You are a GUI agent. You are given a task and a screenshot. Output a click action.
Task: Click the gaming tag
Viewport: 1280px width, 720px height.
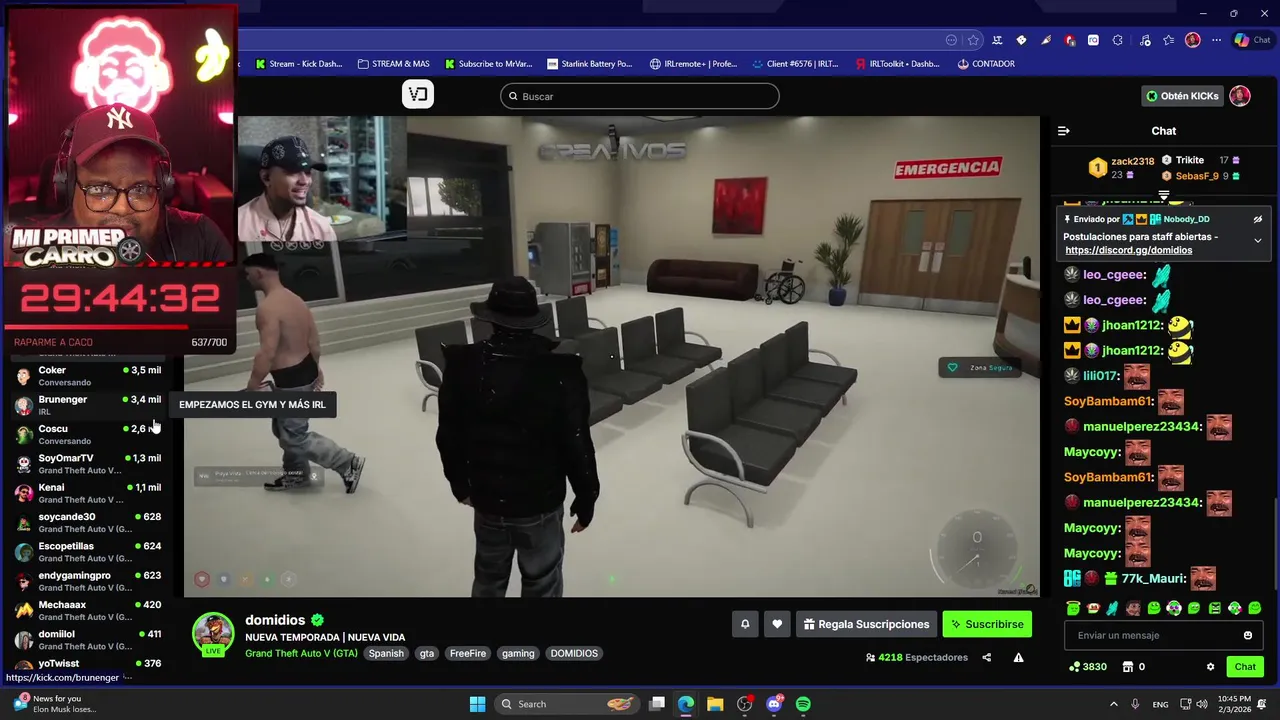click(518, 653)
